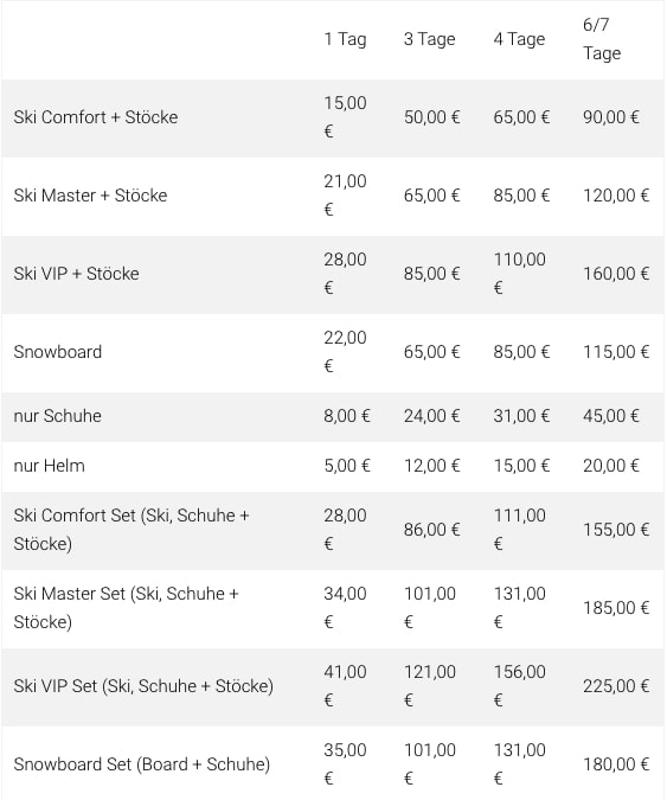The image size is (667, 800).
Task: Click the '3 Tage' column header
Action: 429,39
